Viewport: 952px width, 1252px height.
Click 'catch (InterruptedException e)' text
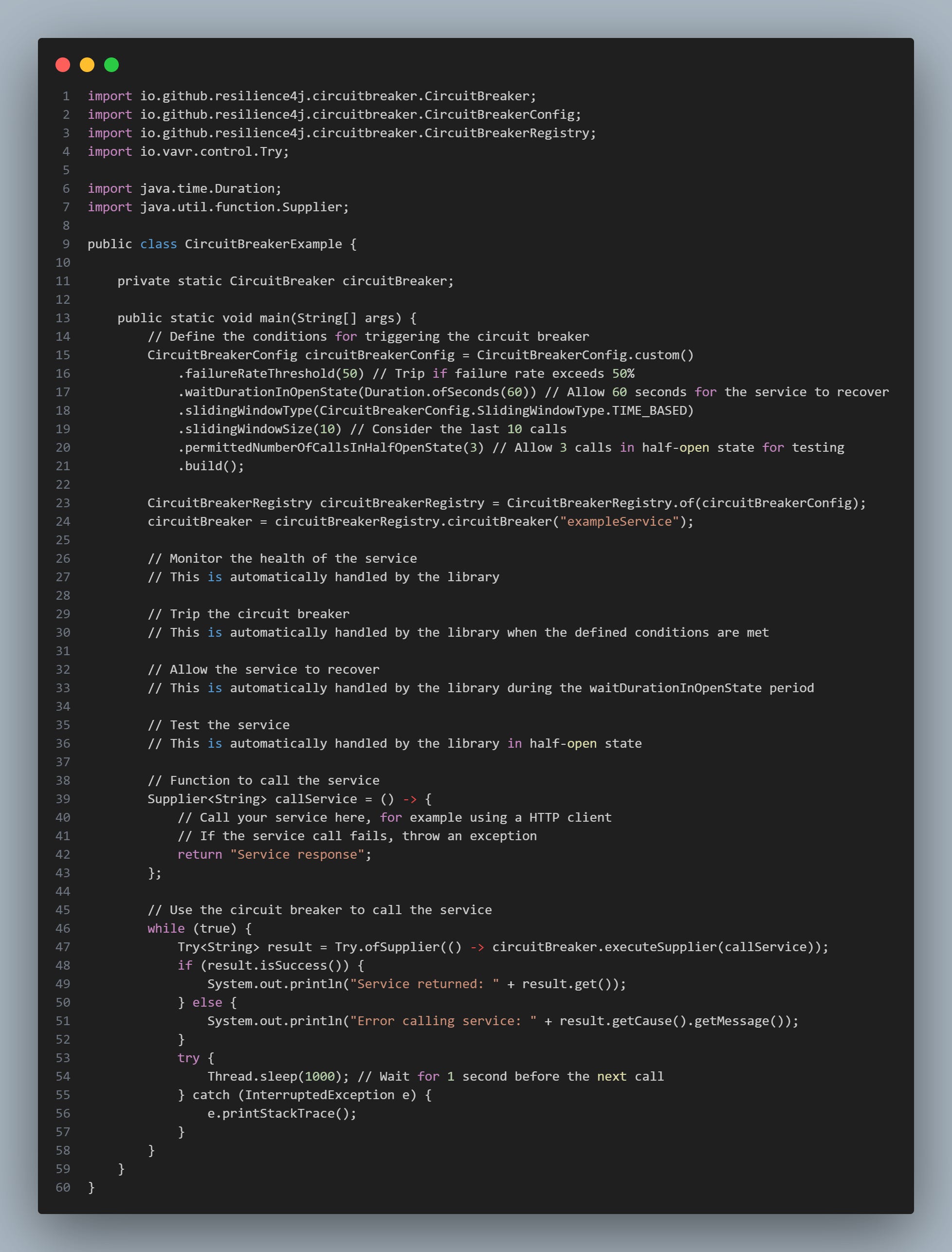pyautogui.click(x=304, y=1095)
